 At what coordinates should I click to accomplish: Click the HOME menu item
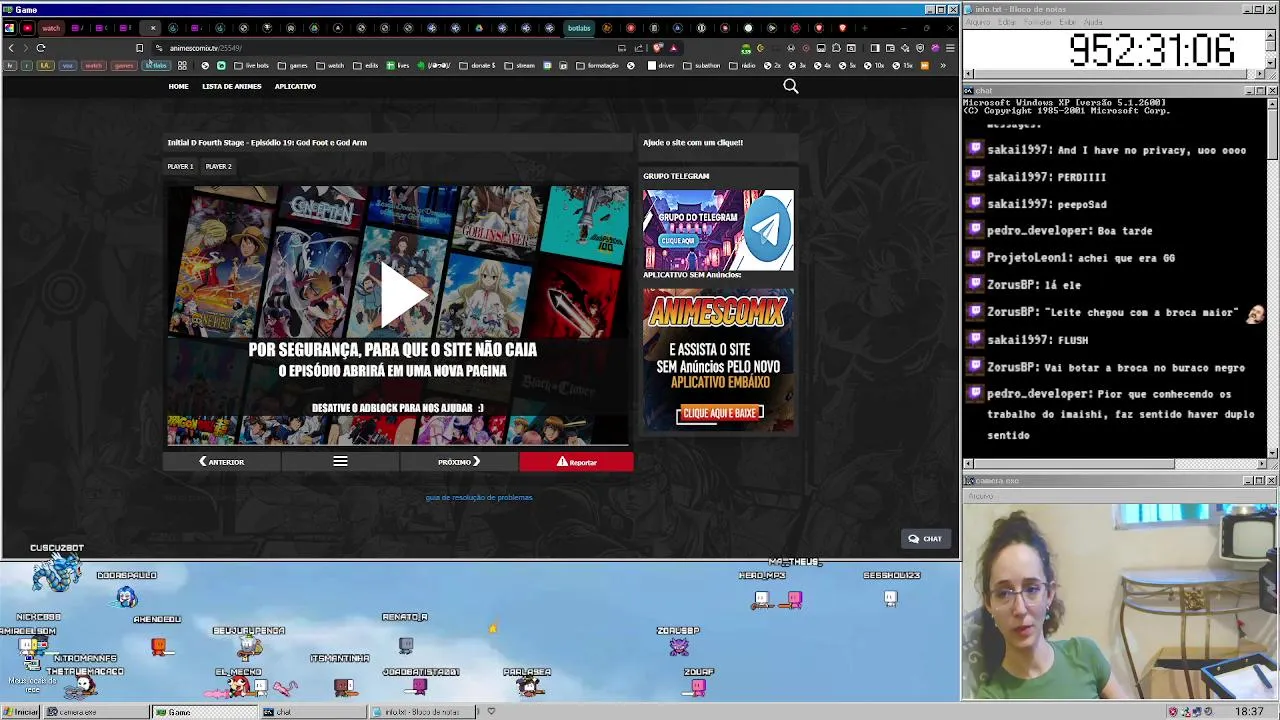click(178, 87)
